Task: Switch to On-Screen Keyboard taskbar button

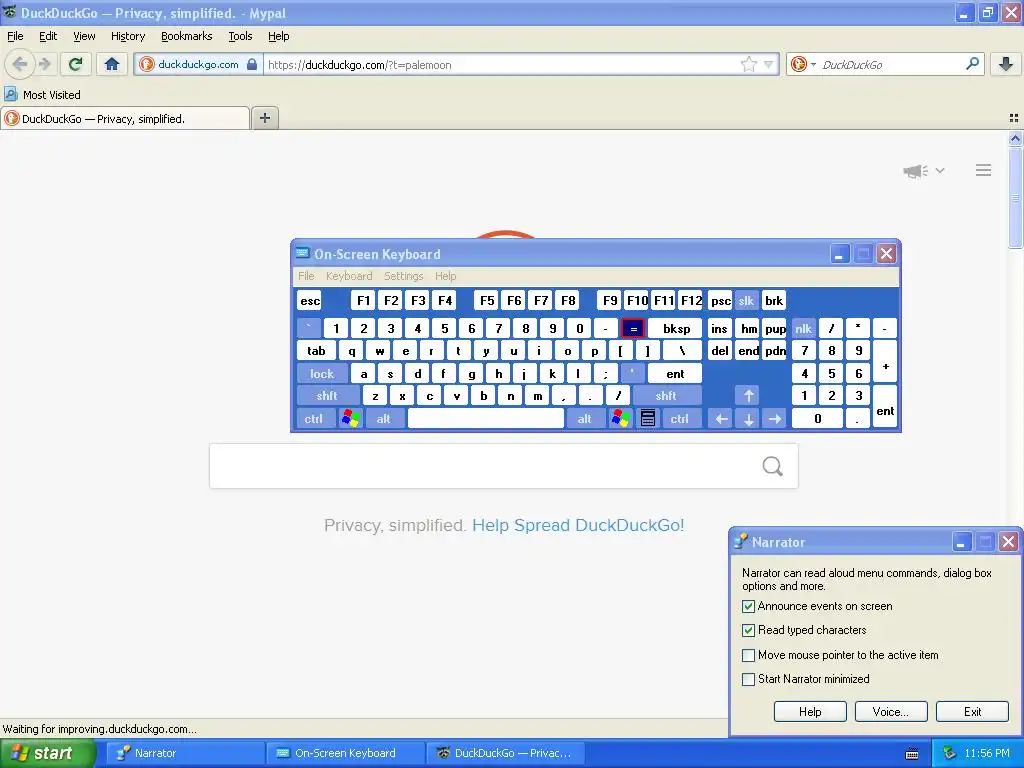Action: [344, 754]
